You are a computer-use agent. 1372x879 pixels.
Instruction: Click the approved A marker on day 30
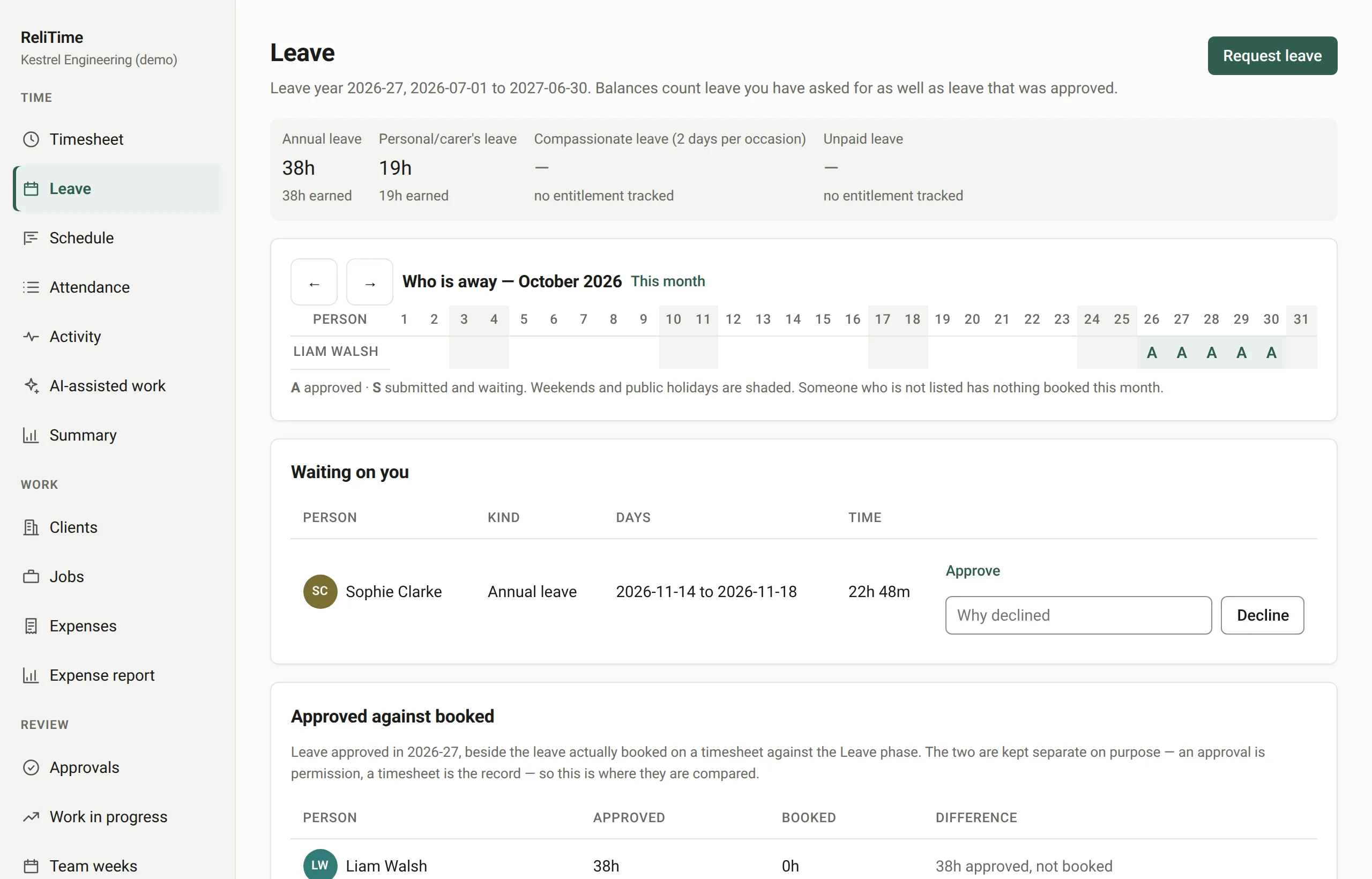[1271, 353]
